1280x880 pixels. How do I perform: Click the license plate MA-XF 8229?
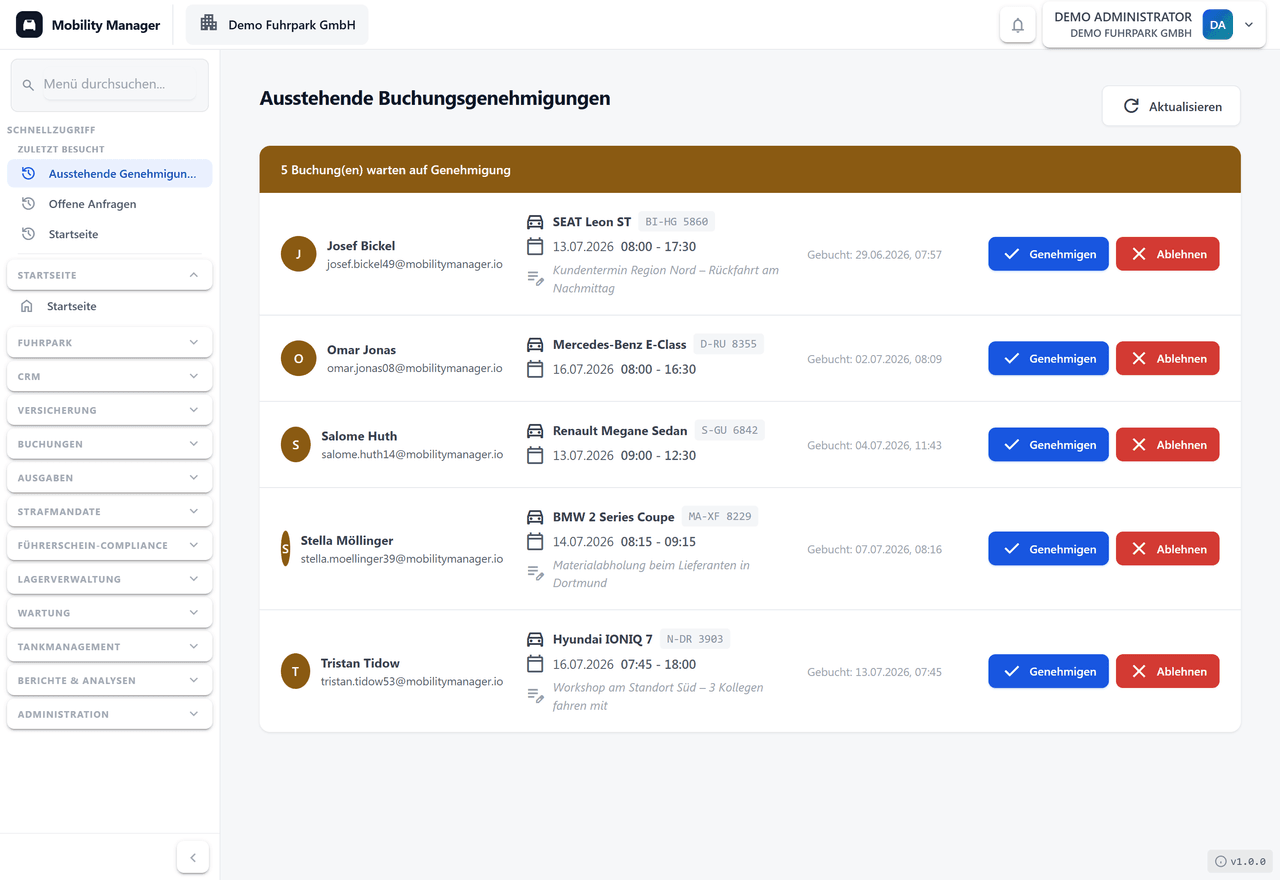pos(720,517)
